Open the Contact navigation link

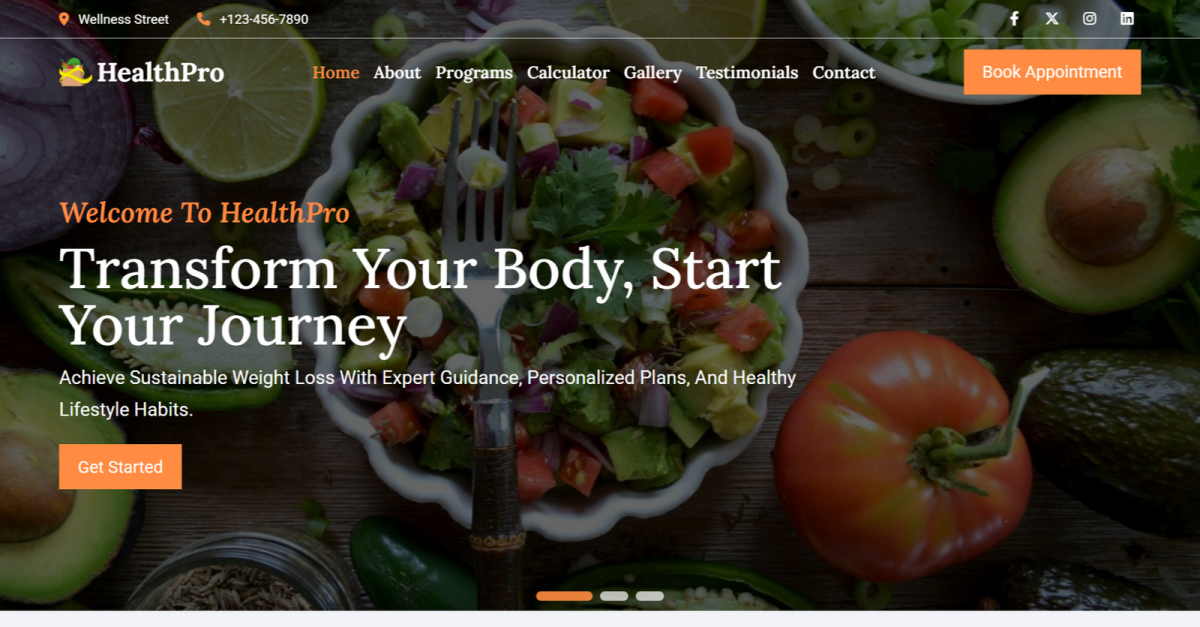pyautogui.click(x=844, y=72)
